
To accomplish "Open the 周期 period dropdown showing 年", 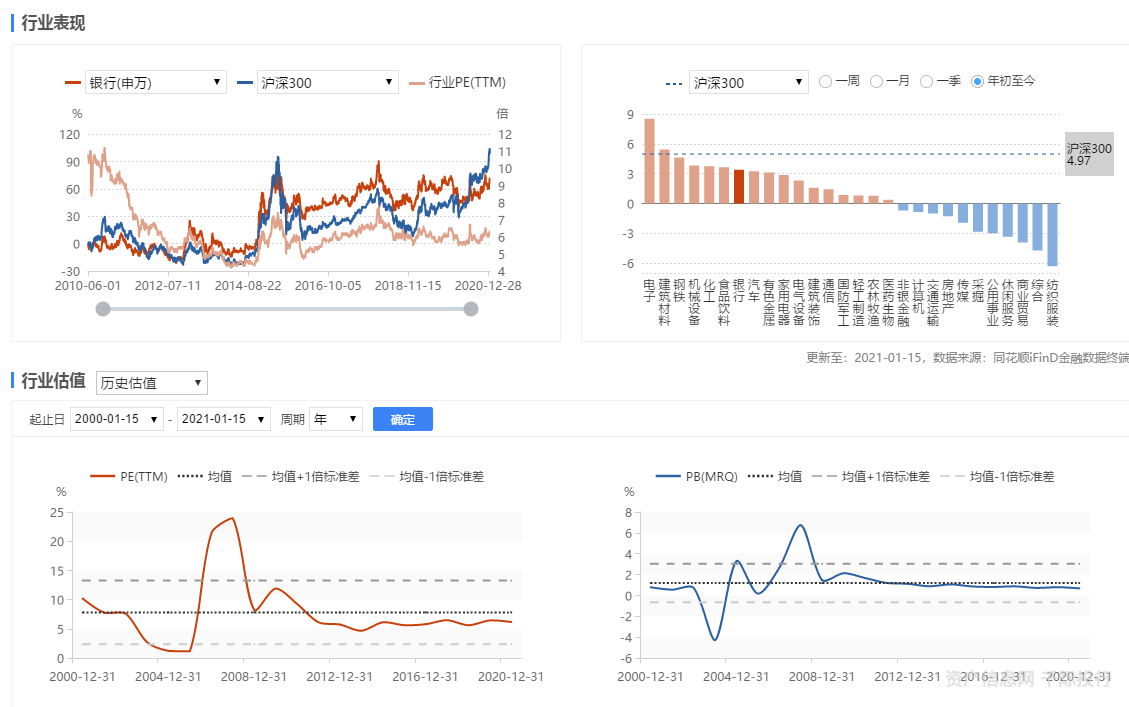I will pyautogui.click(x=335, y=419).
